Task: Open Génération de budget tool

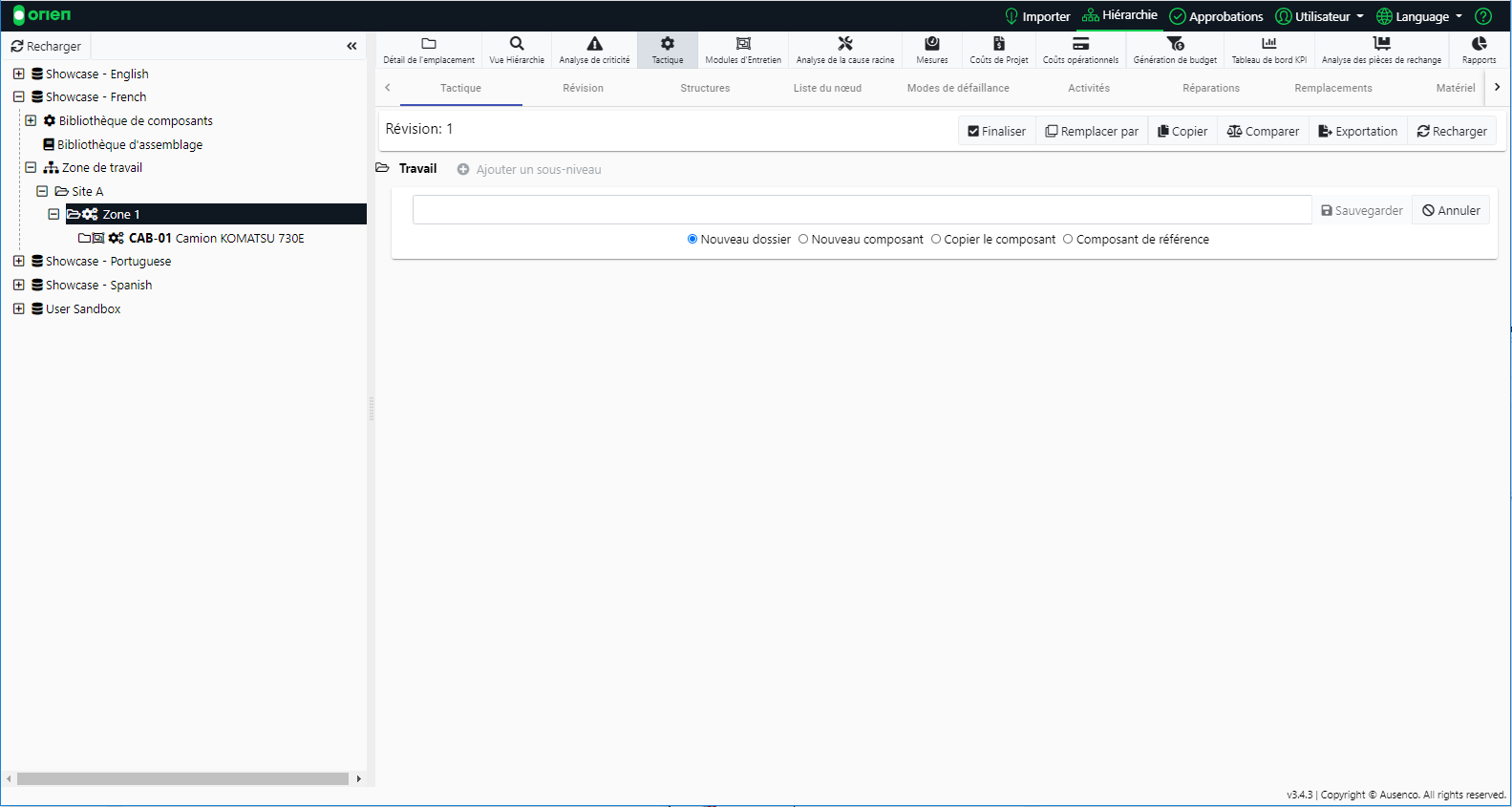Action: click(1175, 50)
